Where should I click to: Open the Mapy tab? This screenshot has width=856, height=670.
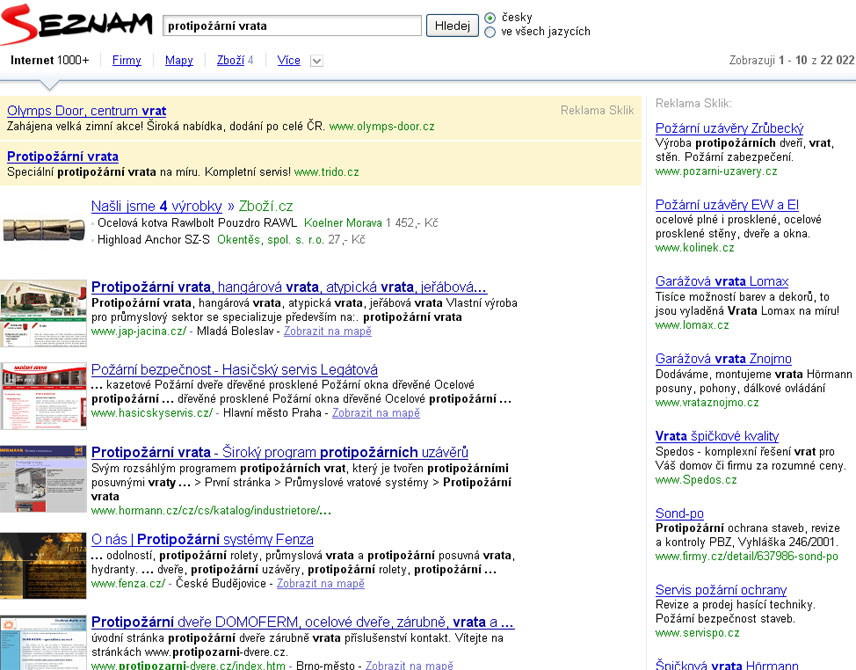[x=179, y=60]
